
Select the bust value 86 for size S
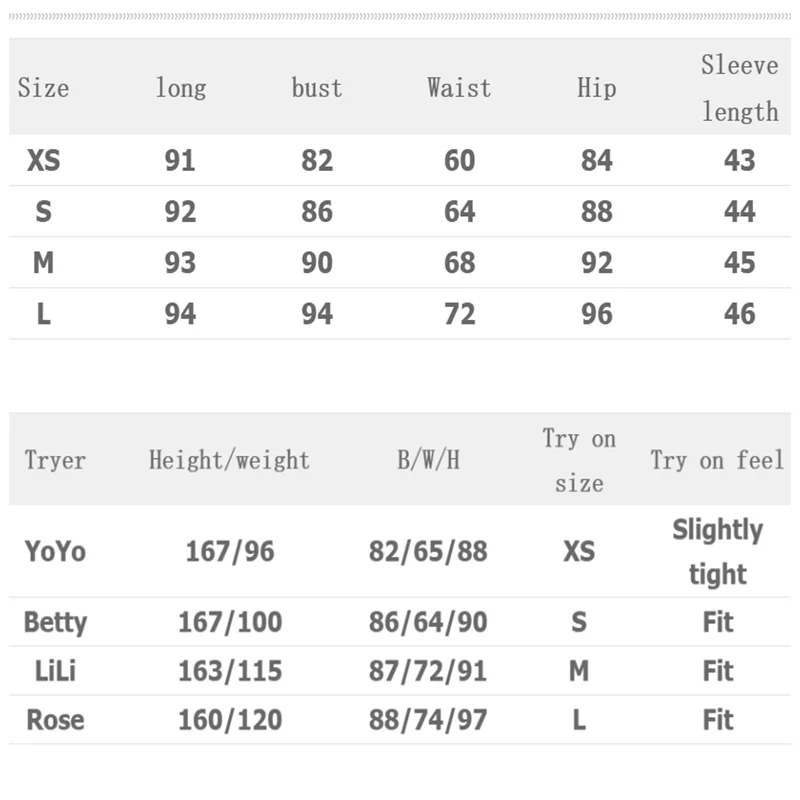coord(317,212)
